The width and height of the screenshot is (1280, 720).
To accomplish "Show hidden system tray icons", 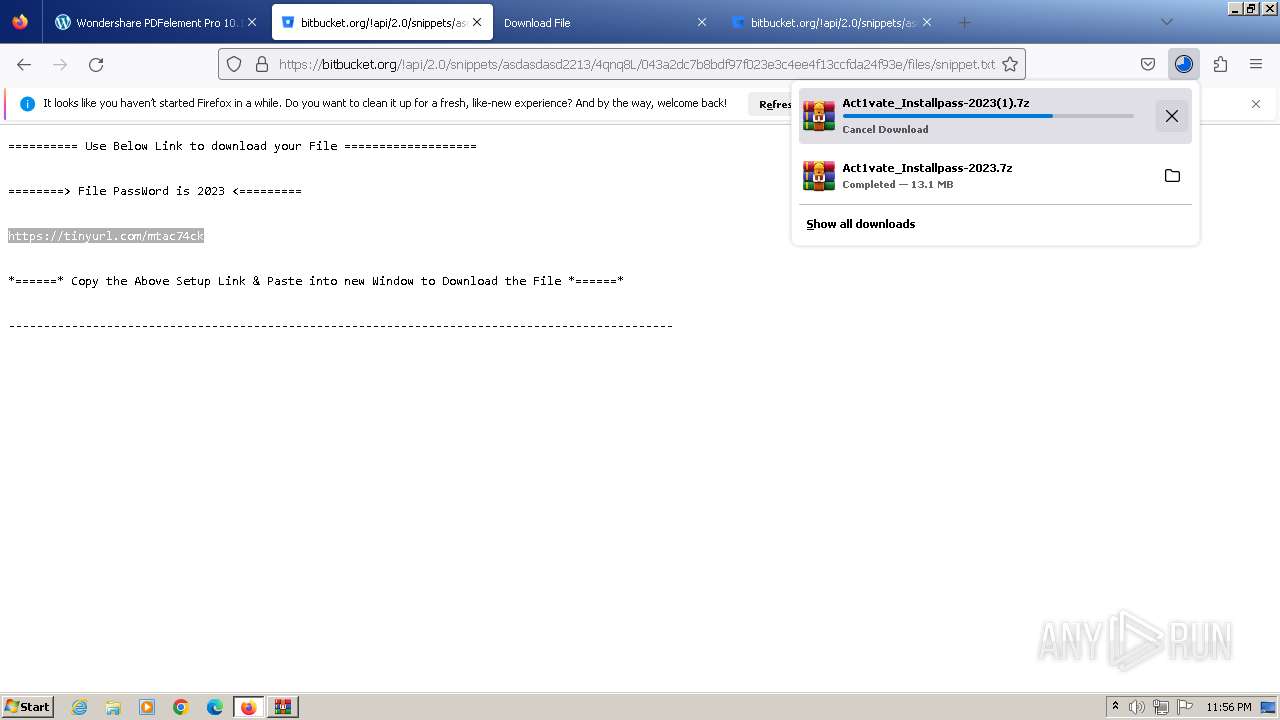I will pos(1115,707).
